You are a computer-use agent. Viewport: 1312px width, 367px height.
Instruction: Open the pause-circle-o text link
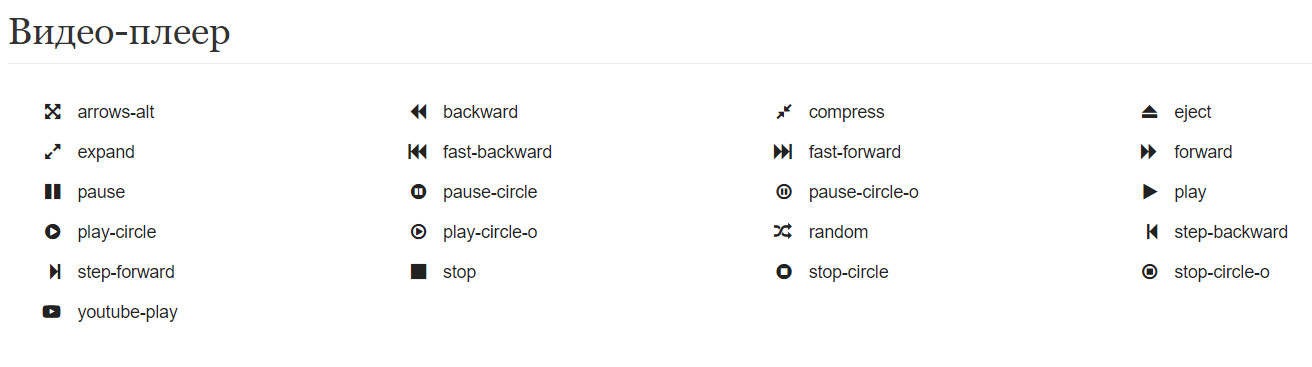(863, 192)
